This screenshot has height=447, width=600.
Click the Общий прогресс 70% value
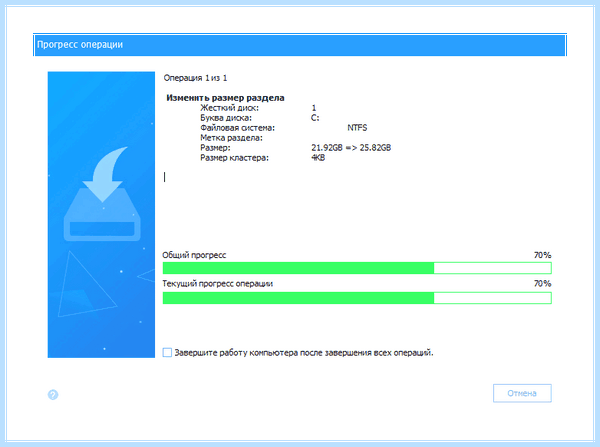(543, 255)
